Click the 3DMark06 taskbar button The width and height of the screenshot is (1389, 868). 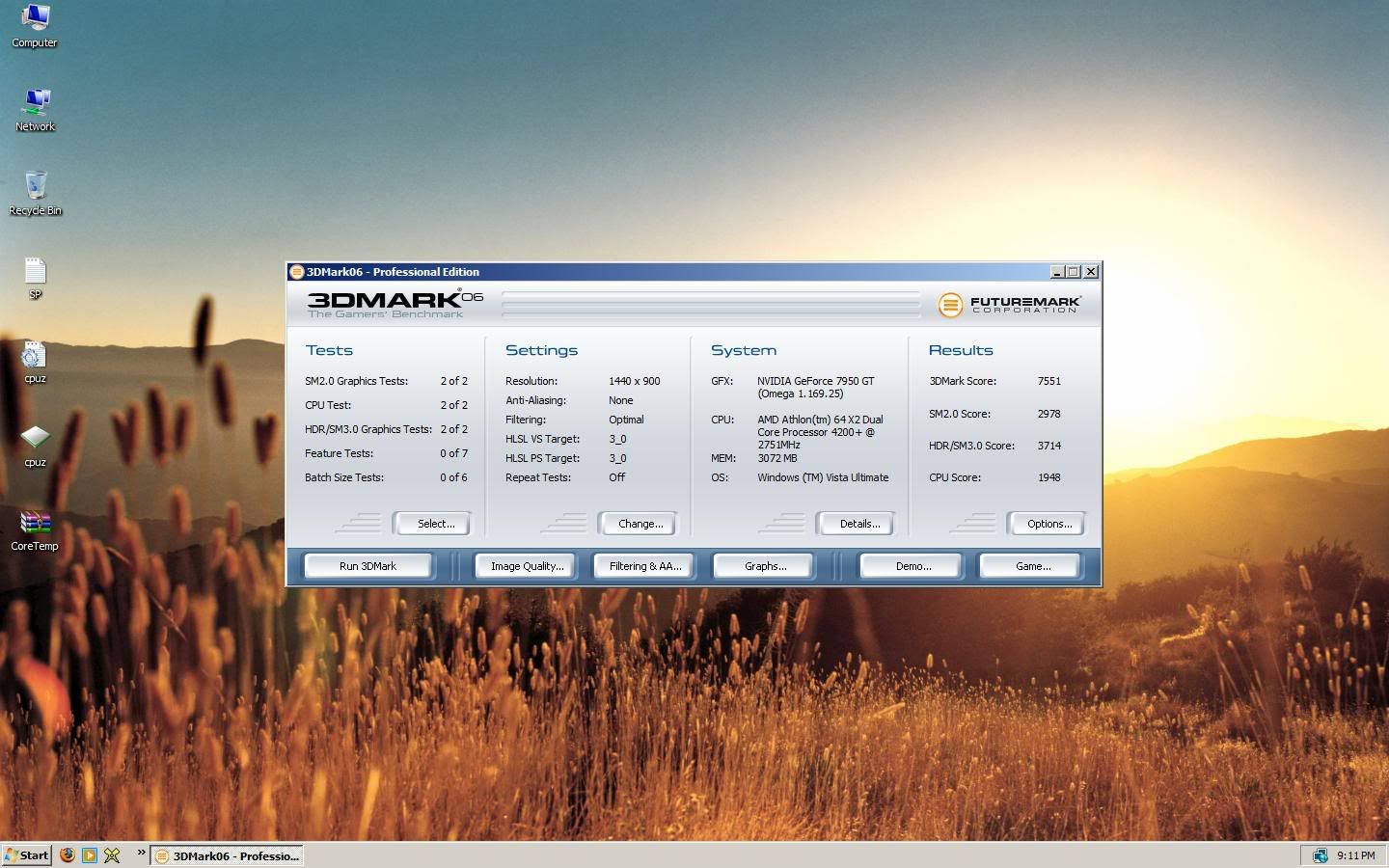[227, 855]
